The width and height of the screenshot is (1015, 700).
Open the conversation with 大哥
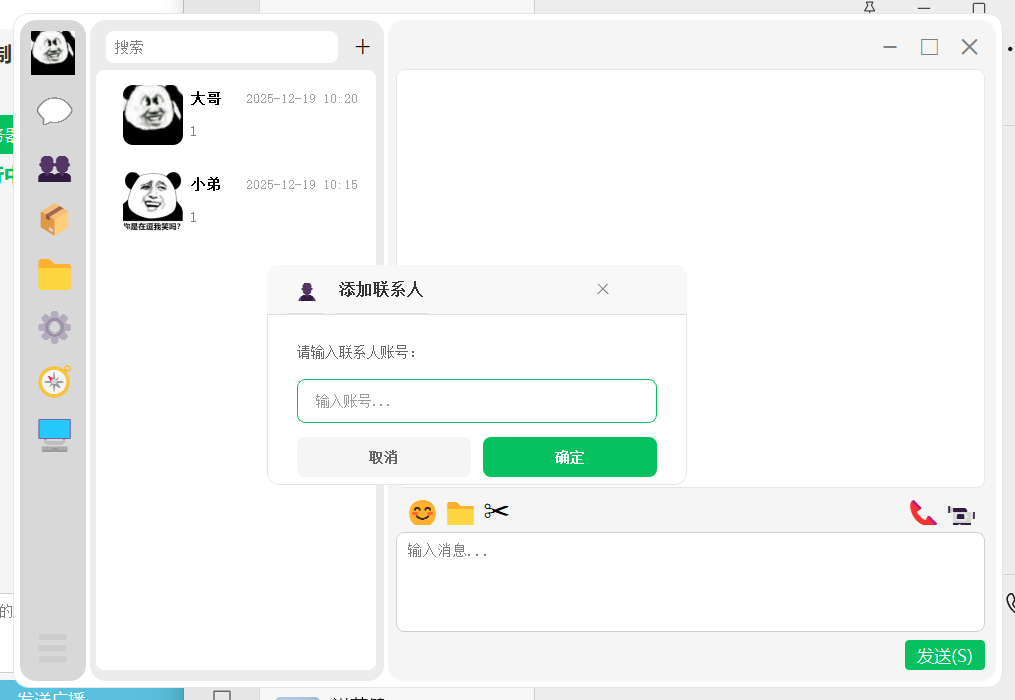pos(237,114)
